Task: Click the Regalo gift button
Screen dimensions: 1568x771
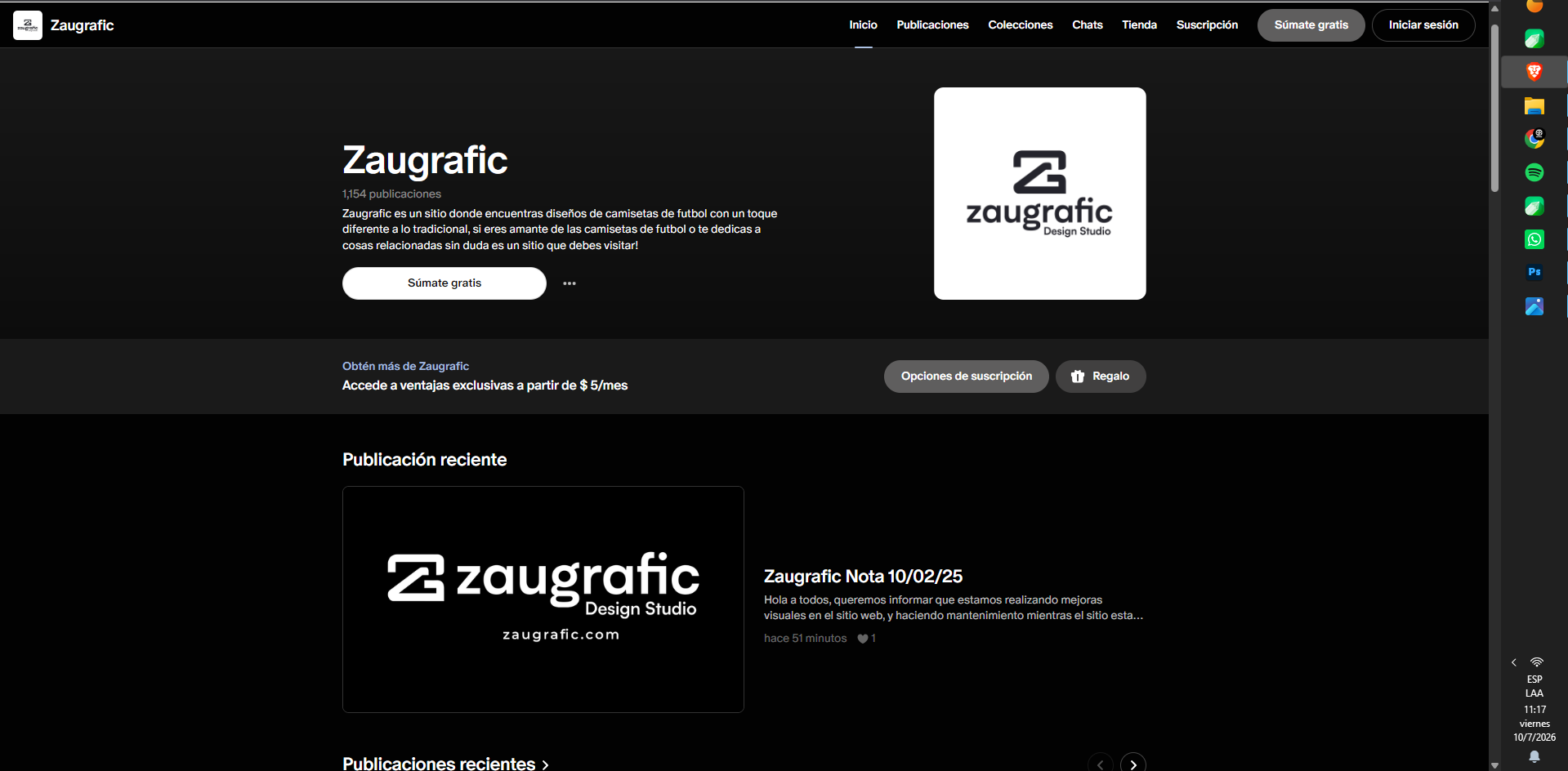Action: [1101, 377]
